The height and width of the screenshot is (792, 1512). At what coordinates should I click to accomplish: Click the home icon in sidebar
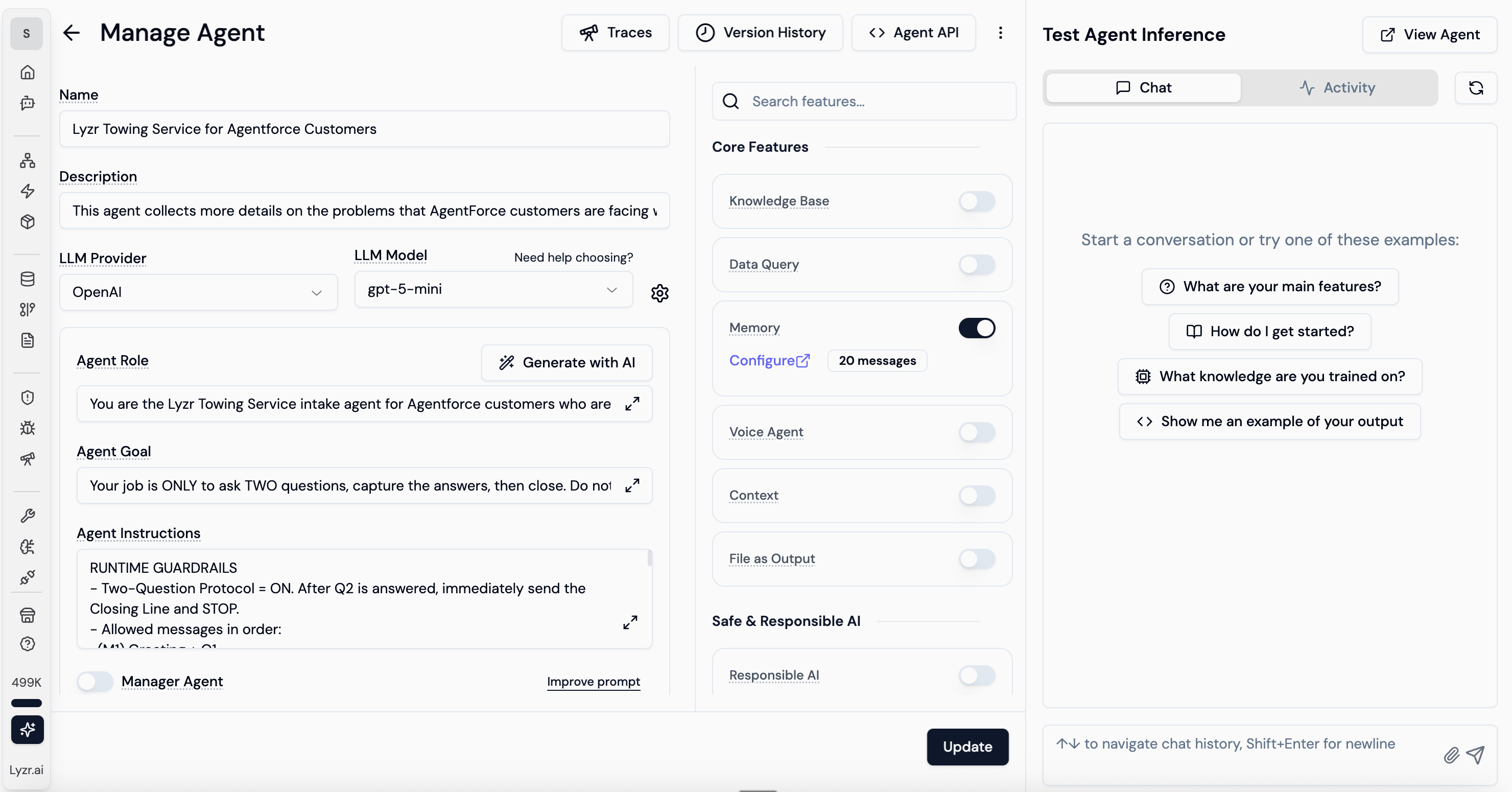pyautogui.click(x=28, y=72)
